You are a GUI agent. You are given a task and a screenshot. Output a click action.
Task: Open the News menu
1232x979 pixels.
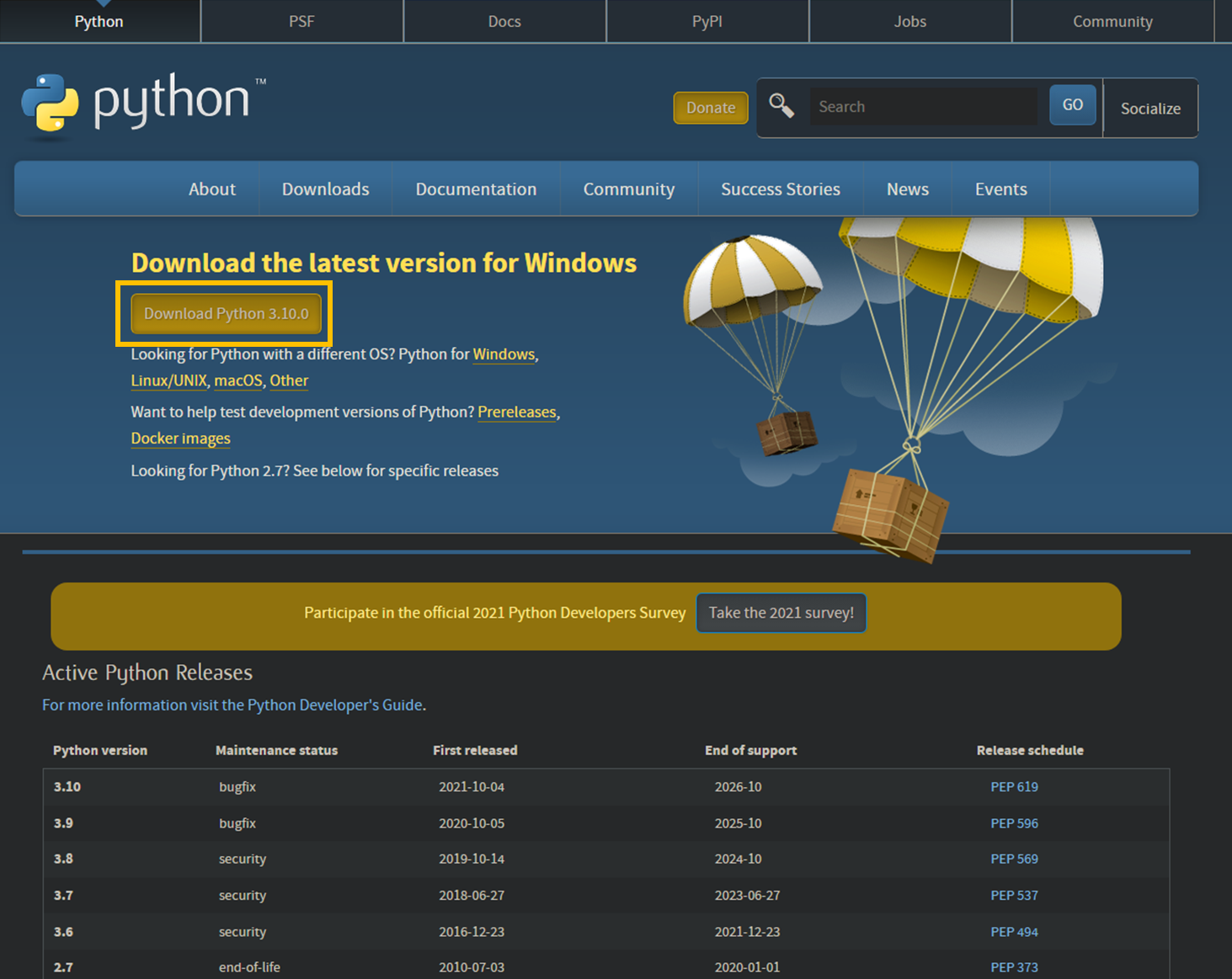coord(908,189)
